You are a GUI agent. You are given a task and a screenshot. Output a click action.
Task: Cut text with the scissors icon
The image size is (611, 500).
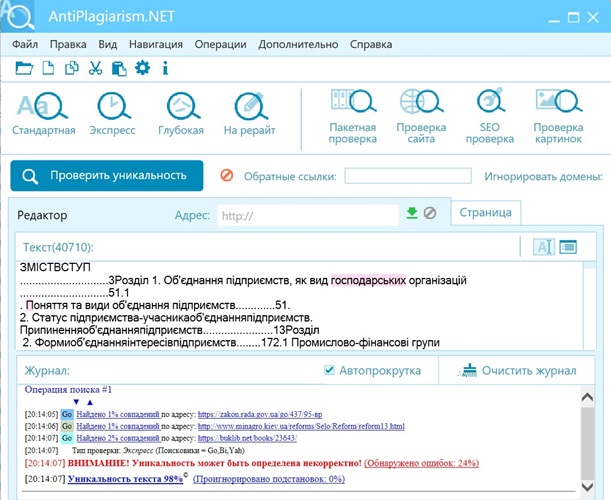click(95, 68)
